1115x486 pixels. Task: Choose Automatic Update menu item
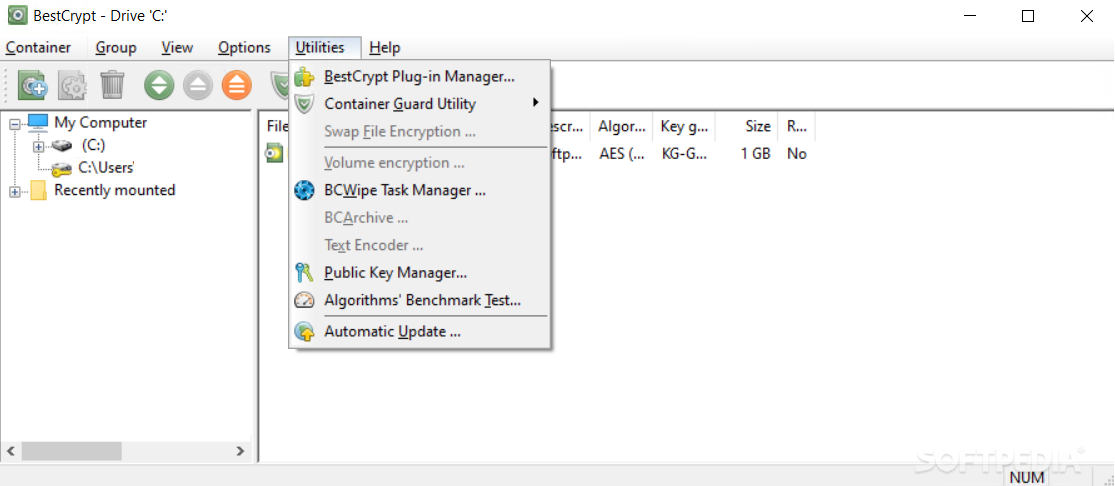click(420, 332)
